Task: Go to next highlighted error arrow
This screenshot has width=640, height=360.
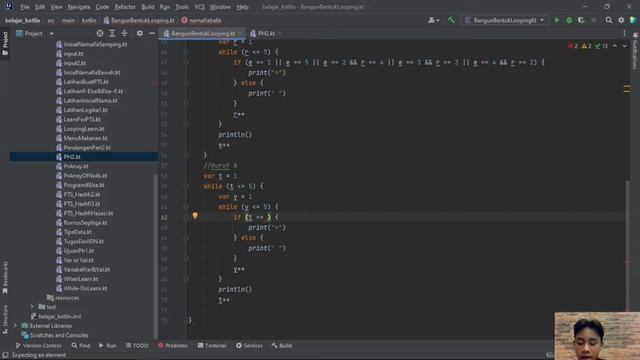Action: [624, 46]
